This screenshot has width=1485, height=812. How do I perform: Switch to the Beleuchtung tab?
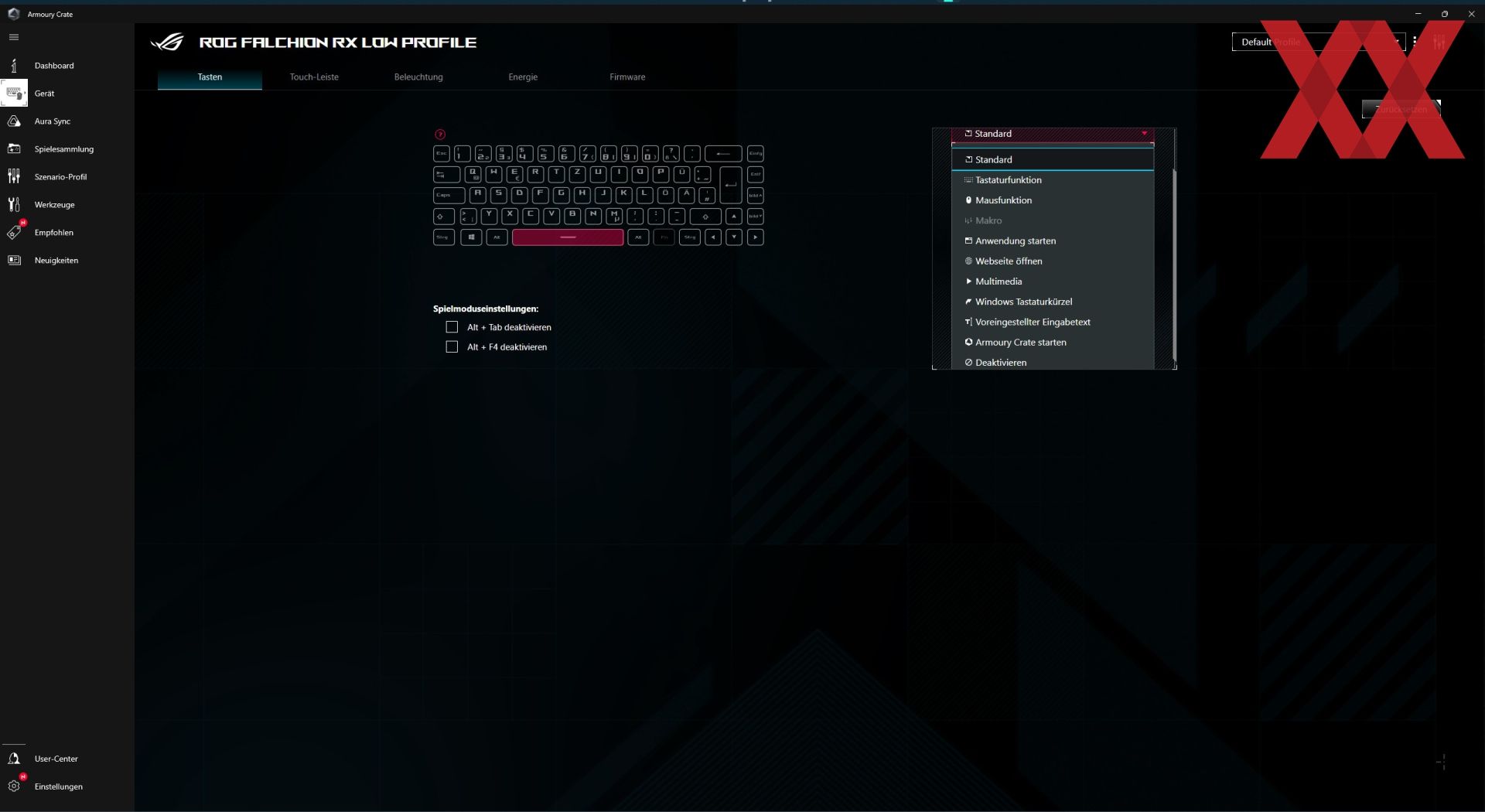click(x=418, y=77)
